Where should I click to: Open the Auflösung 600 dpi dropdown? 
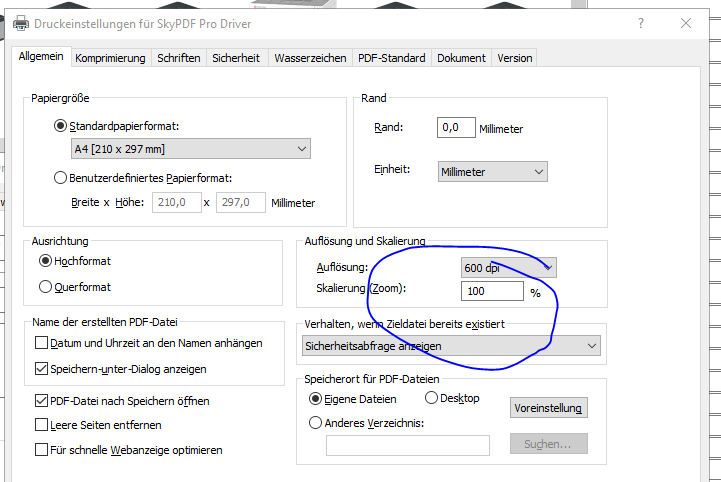[x=509, y=267]
